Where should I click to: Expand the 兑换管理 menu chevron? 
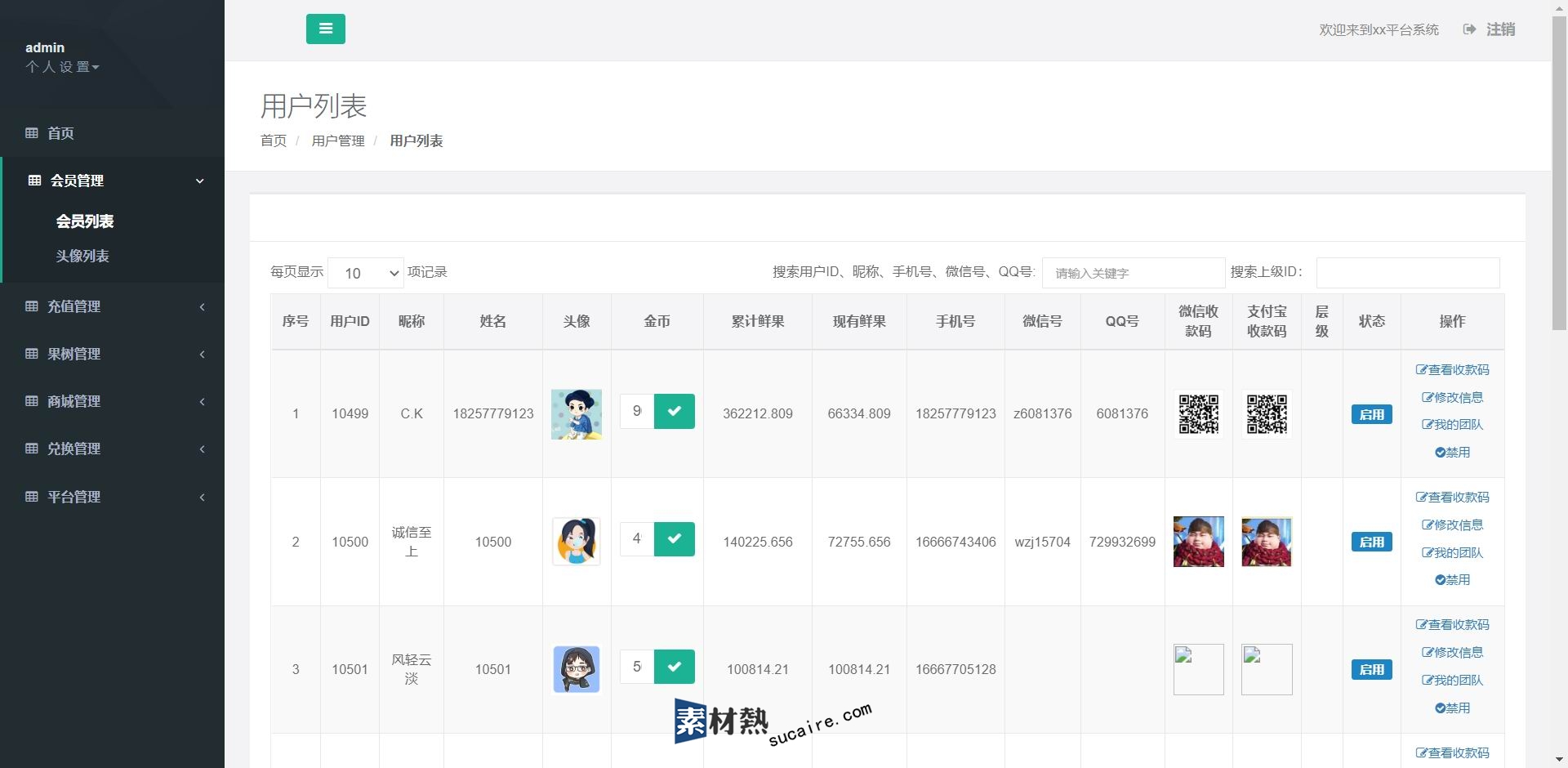(202, 449)
